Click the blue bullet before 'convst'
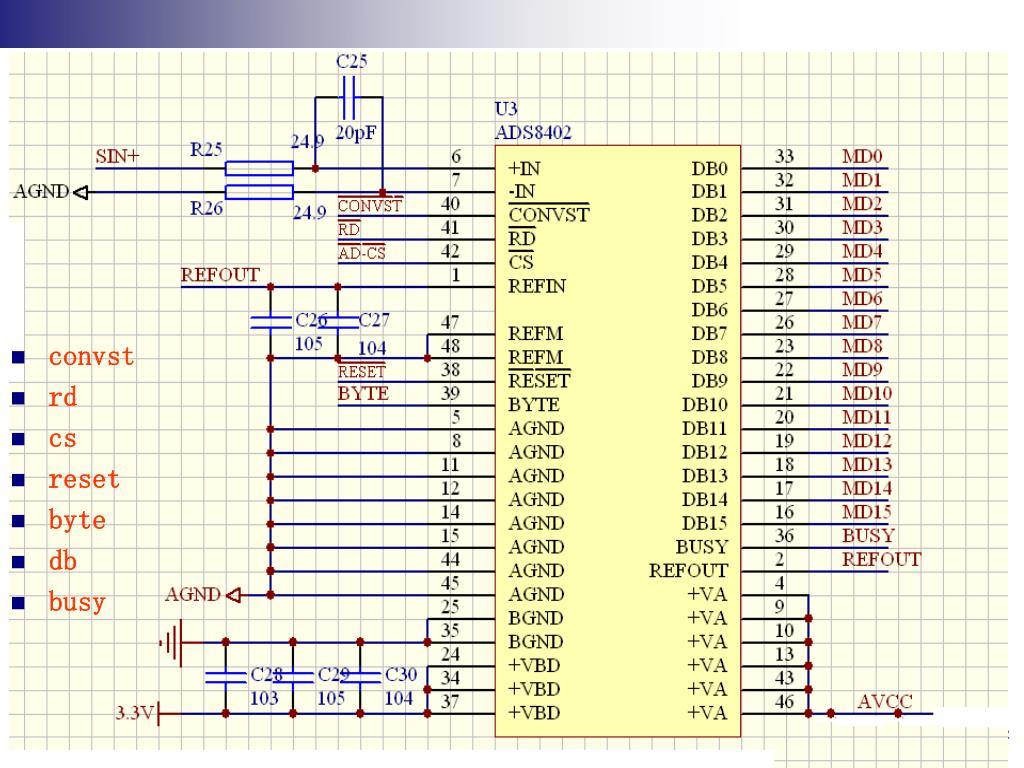 click(18, 357)
